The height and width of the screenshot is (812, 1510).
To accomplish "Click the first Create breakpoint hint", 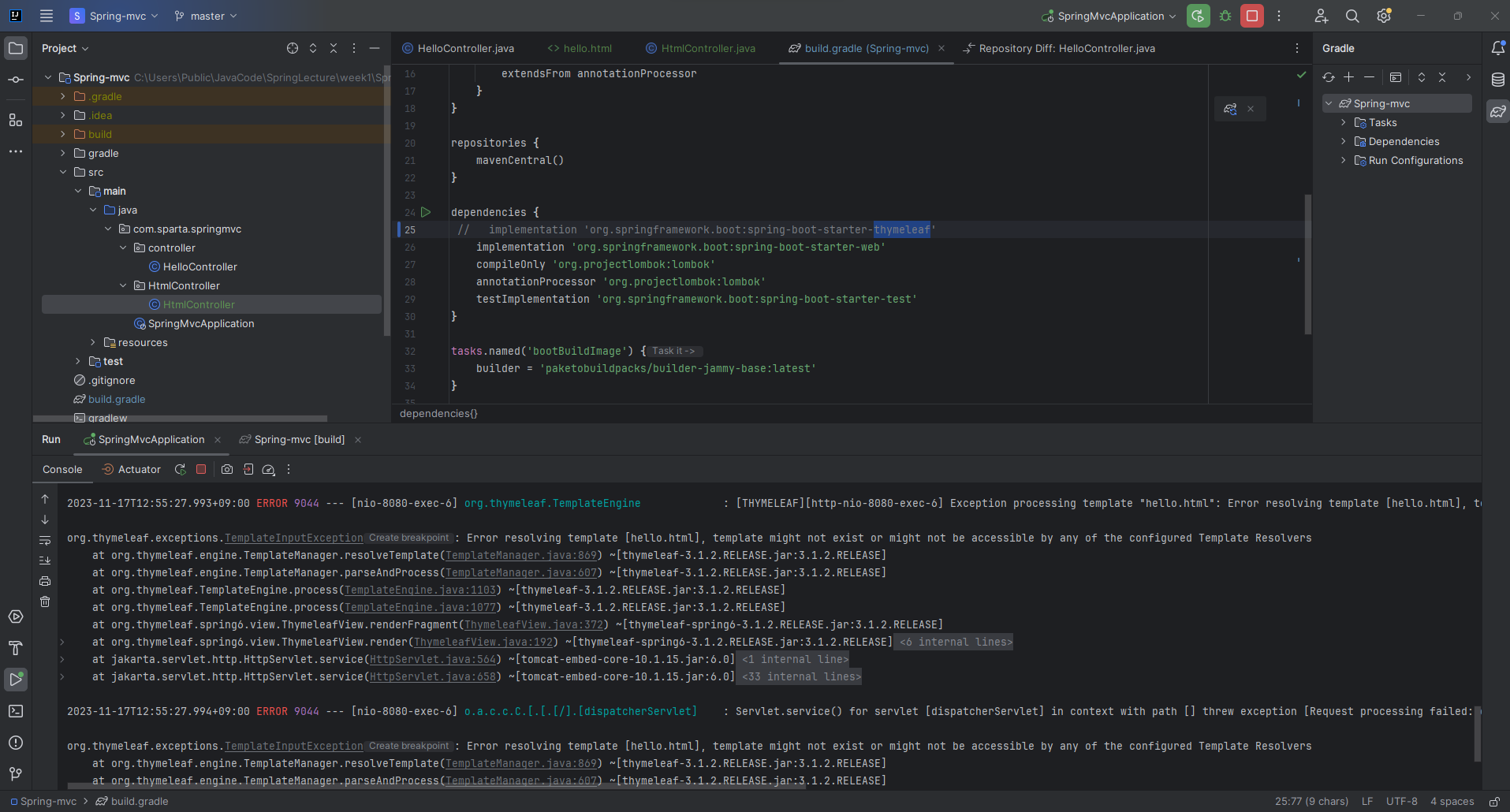I will click(408, 538).
